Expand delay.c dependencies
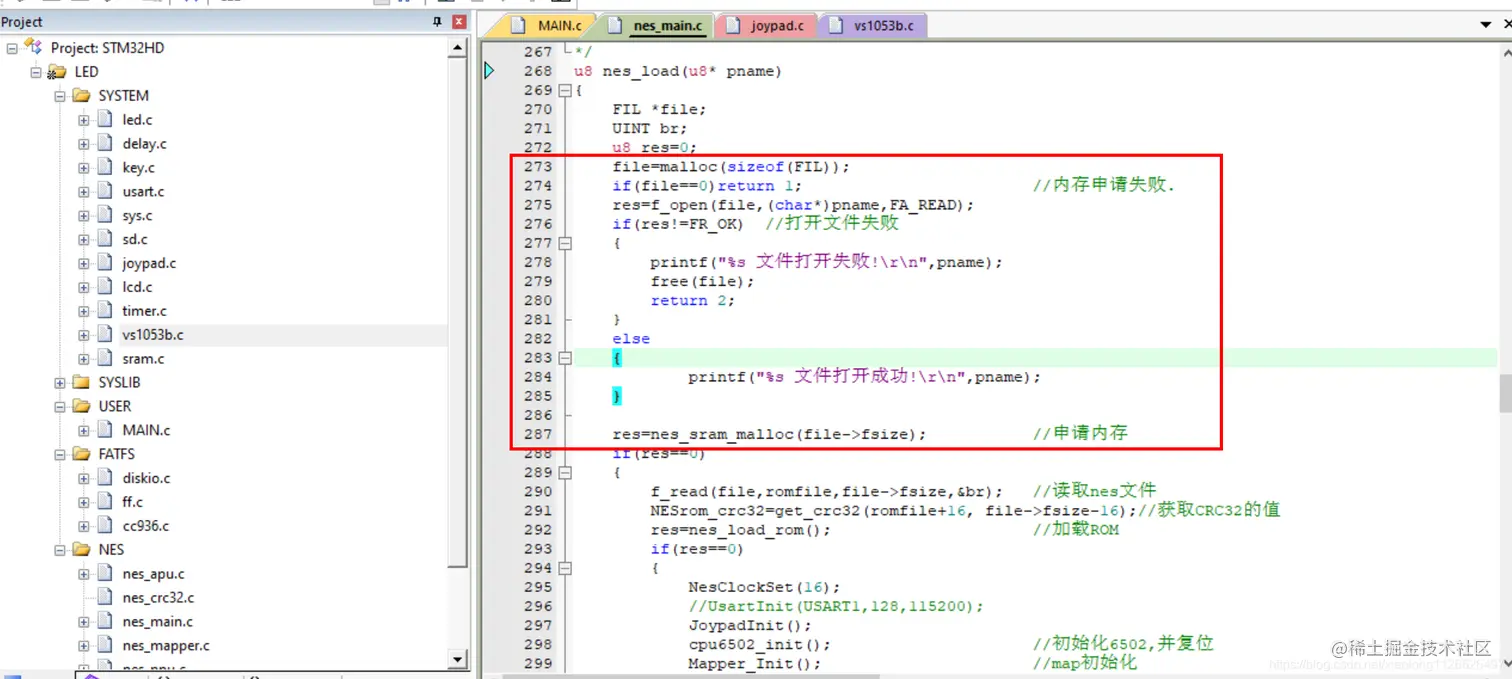The width and height of the screenshot is (1512, 679). tap(84, 144)
